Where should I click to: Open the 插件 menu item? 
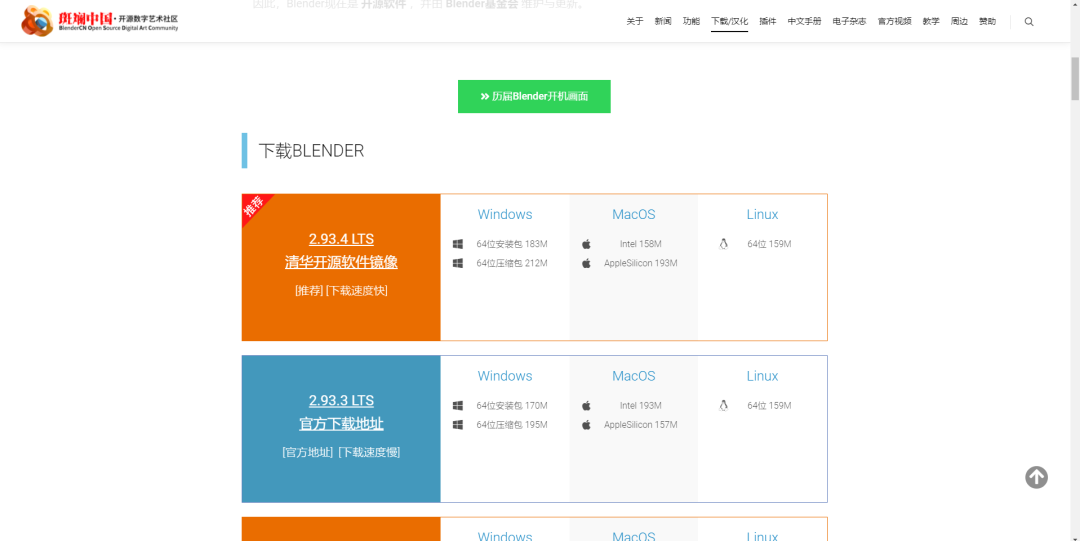point(767,21)
